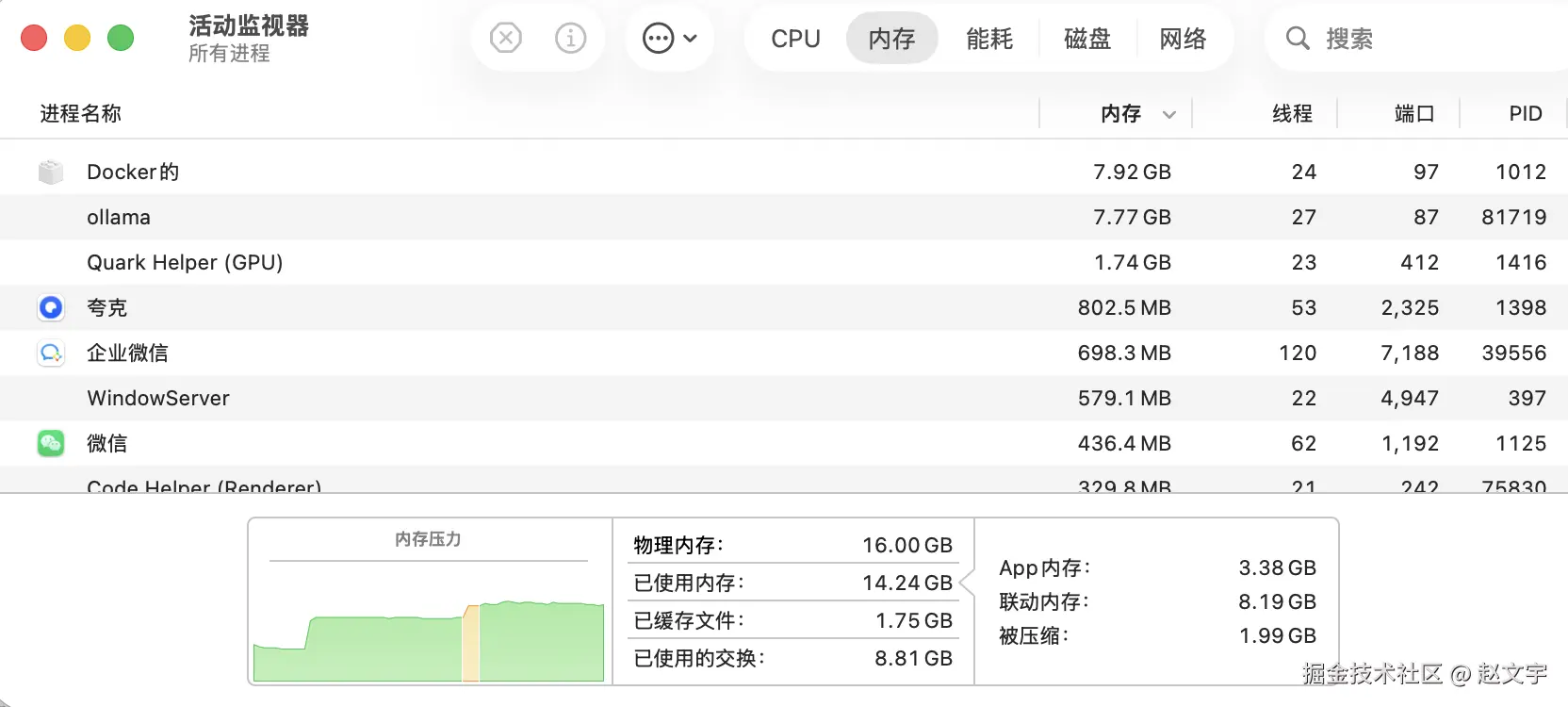
Task: Sort by the 线程 column header
Action: [1292, 114]
